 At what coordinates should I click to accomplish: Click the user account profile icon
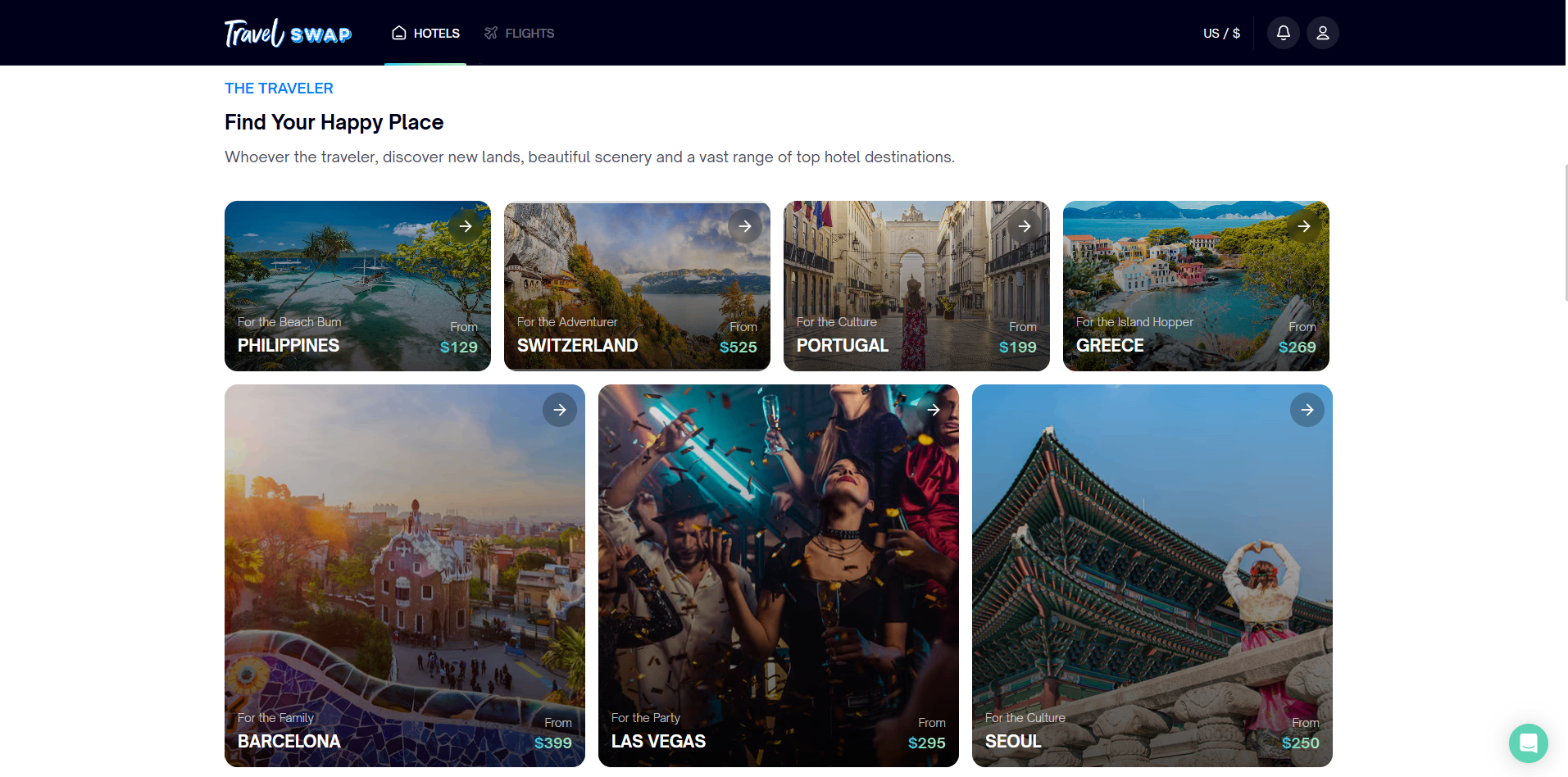(x=1322, y=33)
